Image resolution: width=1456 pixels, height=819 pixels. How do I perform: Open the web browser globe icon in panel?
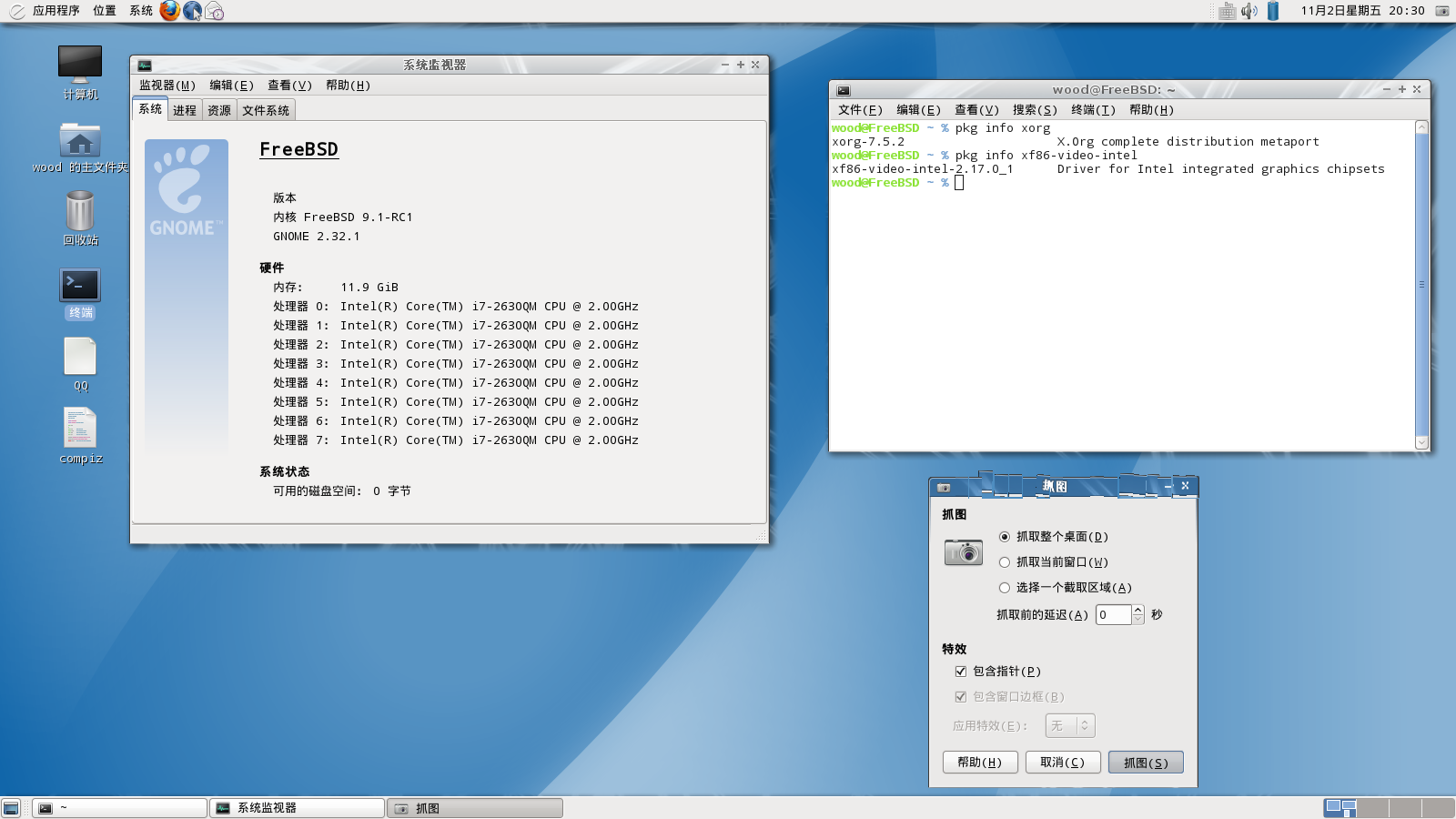coord(192,11)
